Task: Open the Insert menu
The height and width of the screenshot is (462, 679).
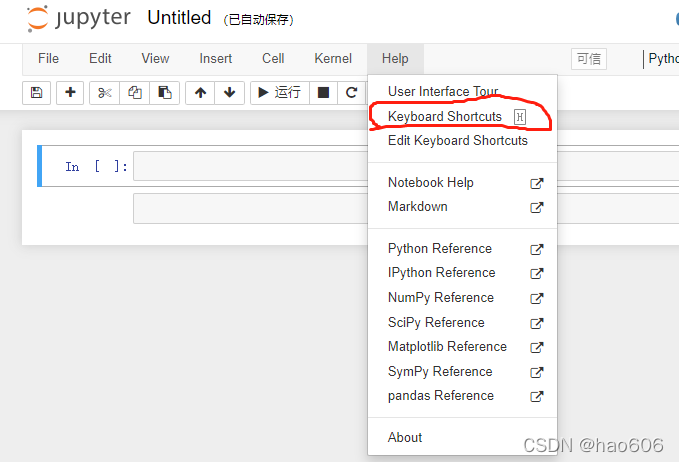Action: [216, 58]
